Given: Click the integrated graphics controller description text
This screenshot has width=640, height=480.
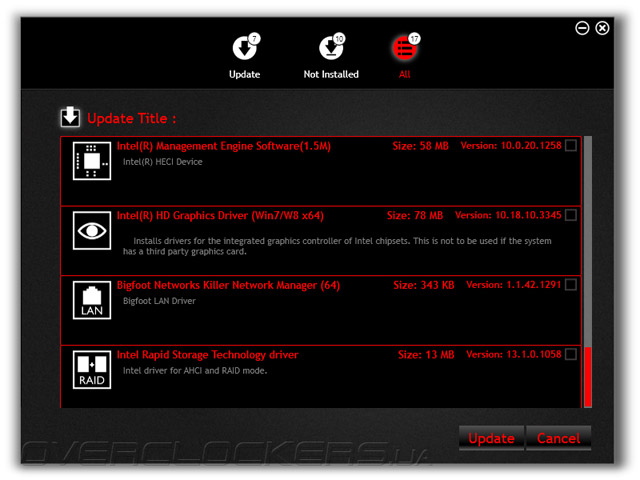Looking at the screenshot, I should (337, 246).
